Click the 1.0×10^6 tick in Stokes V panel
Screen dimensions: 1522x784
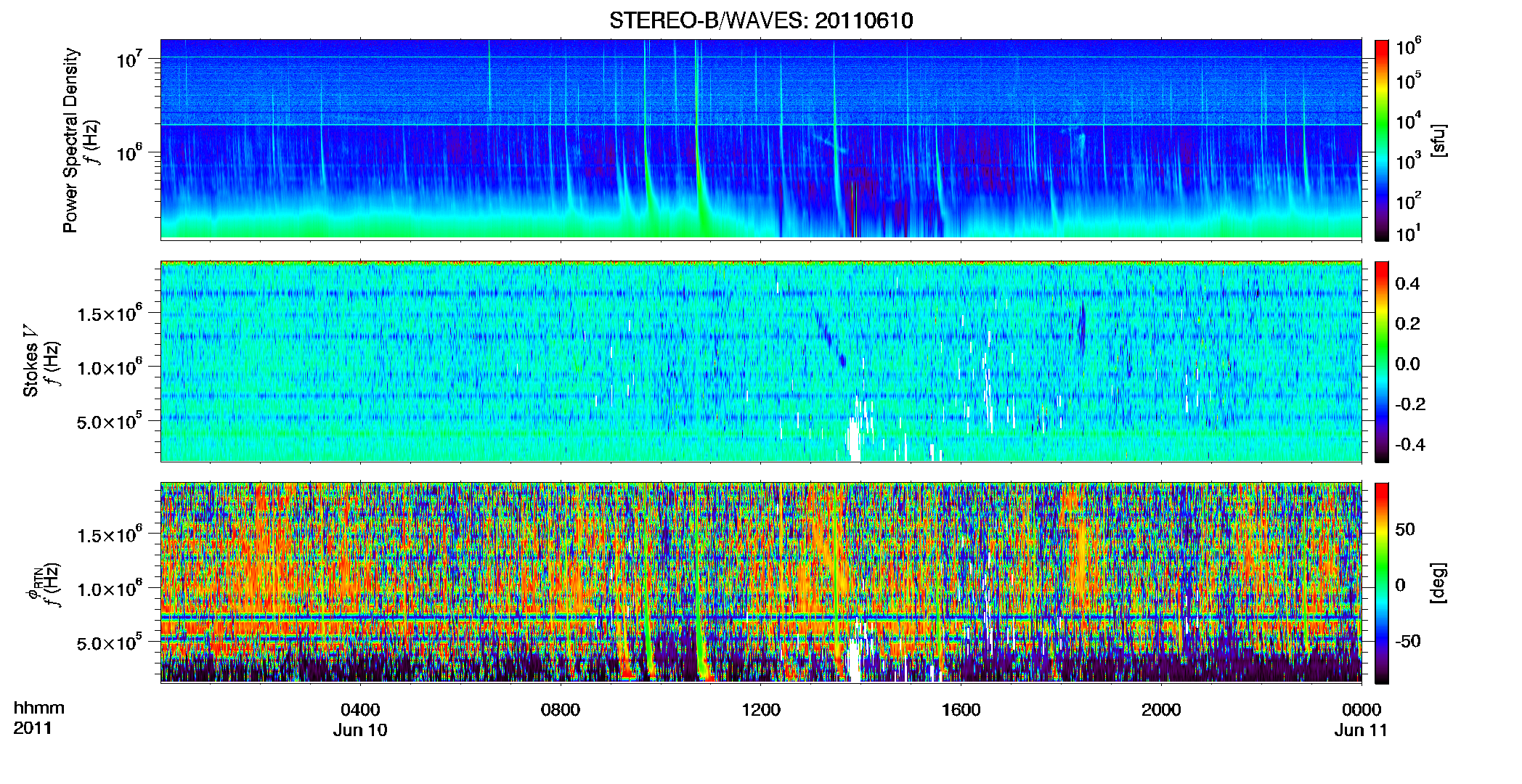110,367
